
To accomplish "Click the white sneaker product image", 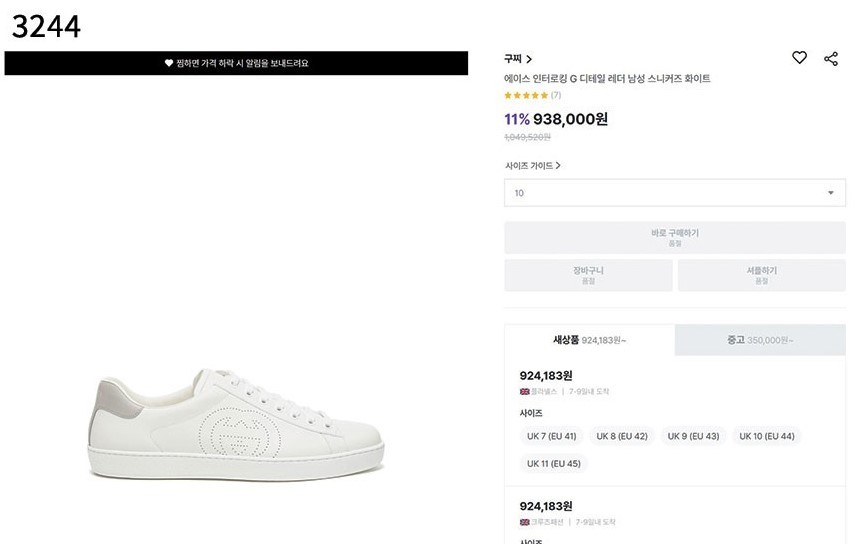I will pyautogui.click(x=236, y=427).
